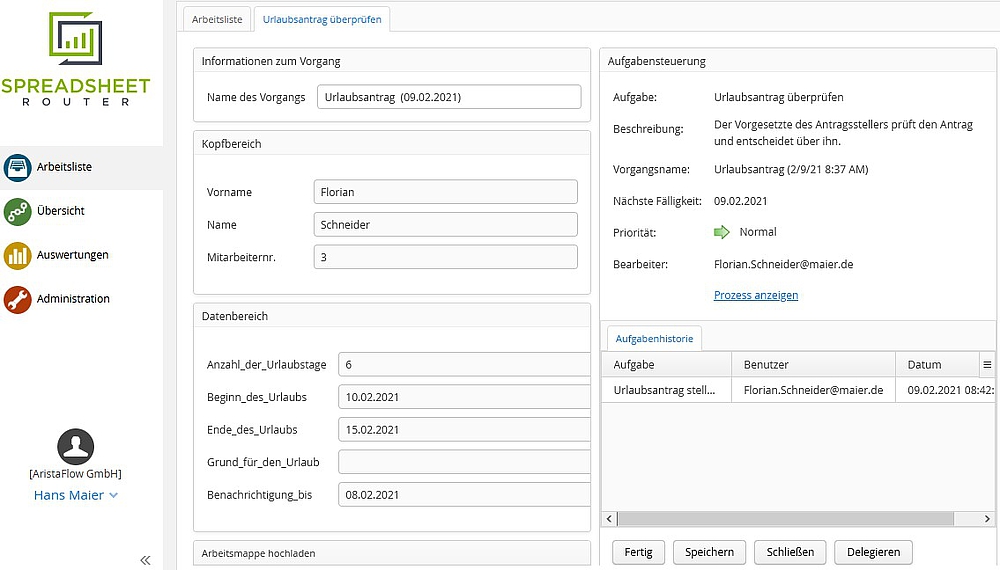
Task: Open the Aufgabenhistorie table column menu icon
Action: click(x=987, y=365)
